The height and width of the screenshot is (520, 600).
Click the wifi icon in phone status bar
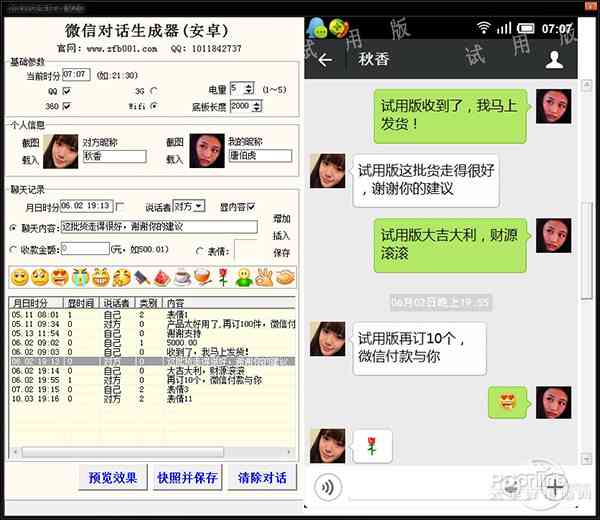click(x=483, y=28)
